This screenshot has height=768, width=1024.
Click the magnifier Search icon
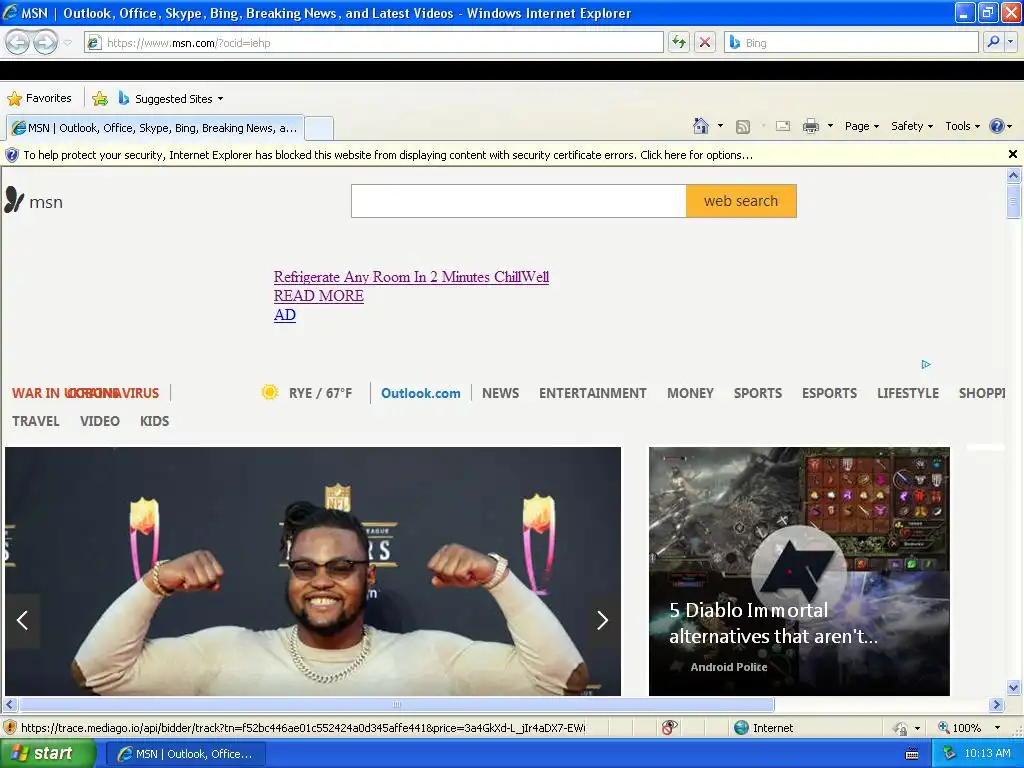(x=993, y=42)
